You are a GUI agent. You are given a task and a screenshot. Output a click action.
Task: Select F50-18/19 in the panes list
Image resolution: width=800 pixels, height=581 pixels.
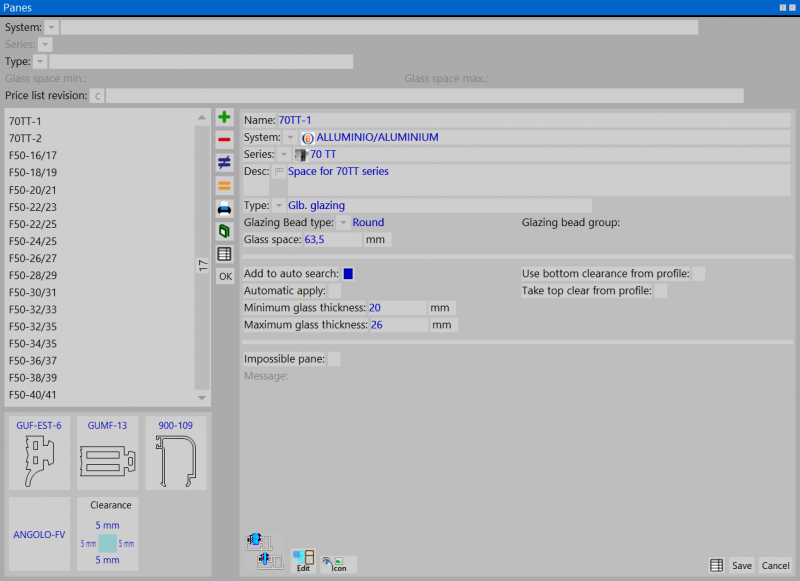coord(100,172)
